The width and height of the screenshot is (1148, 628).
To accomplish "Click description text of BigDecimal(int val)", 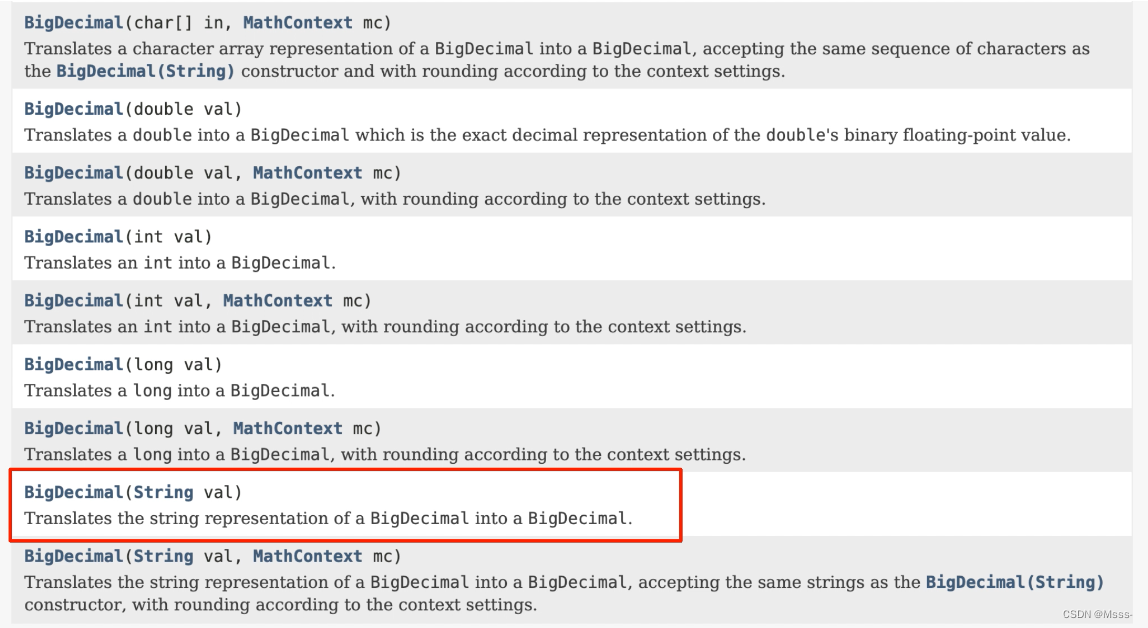I will (x=180, y=263).
